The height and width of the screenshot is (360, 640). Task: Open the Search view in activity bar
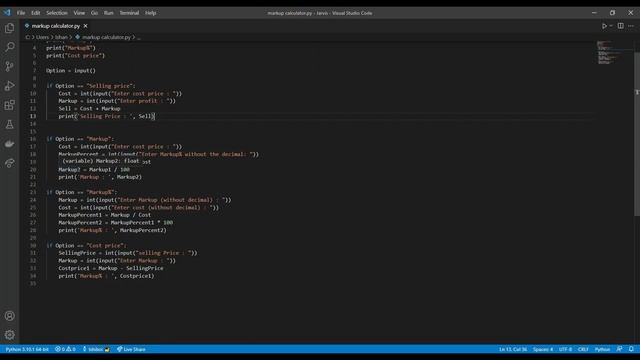[x=9, y=47]
